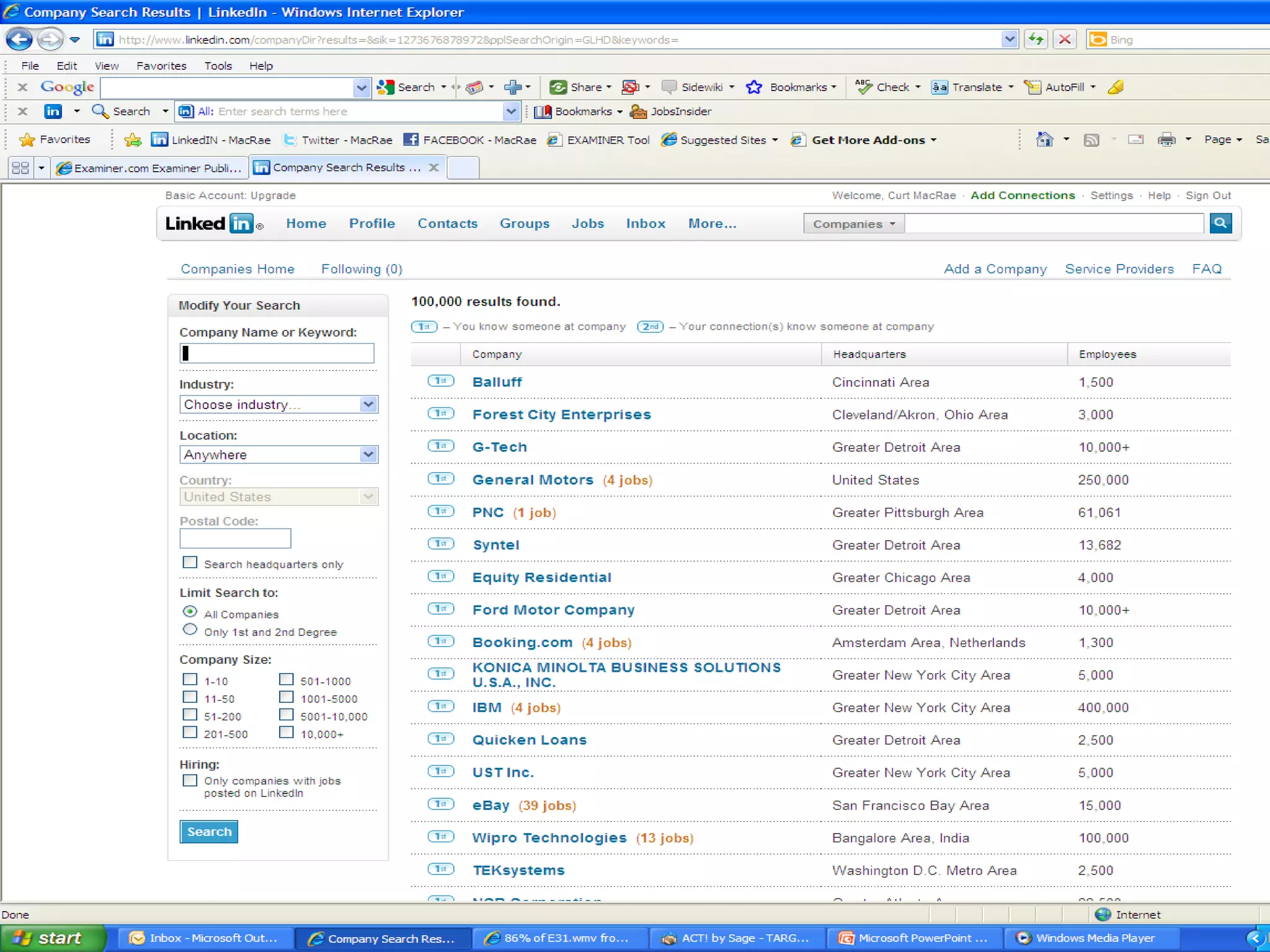
Task: Check Search headquarters only box
Action: (x=190, y=562)
